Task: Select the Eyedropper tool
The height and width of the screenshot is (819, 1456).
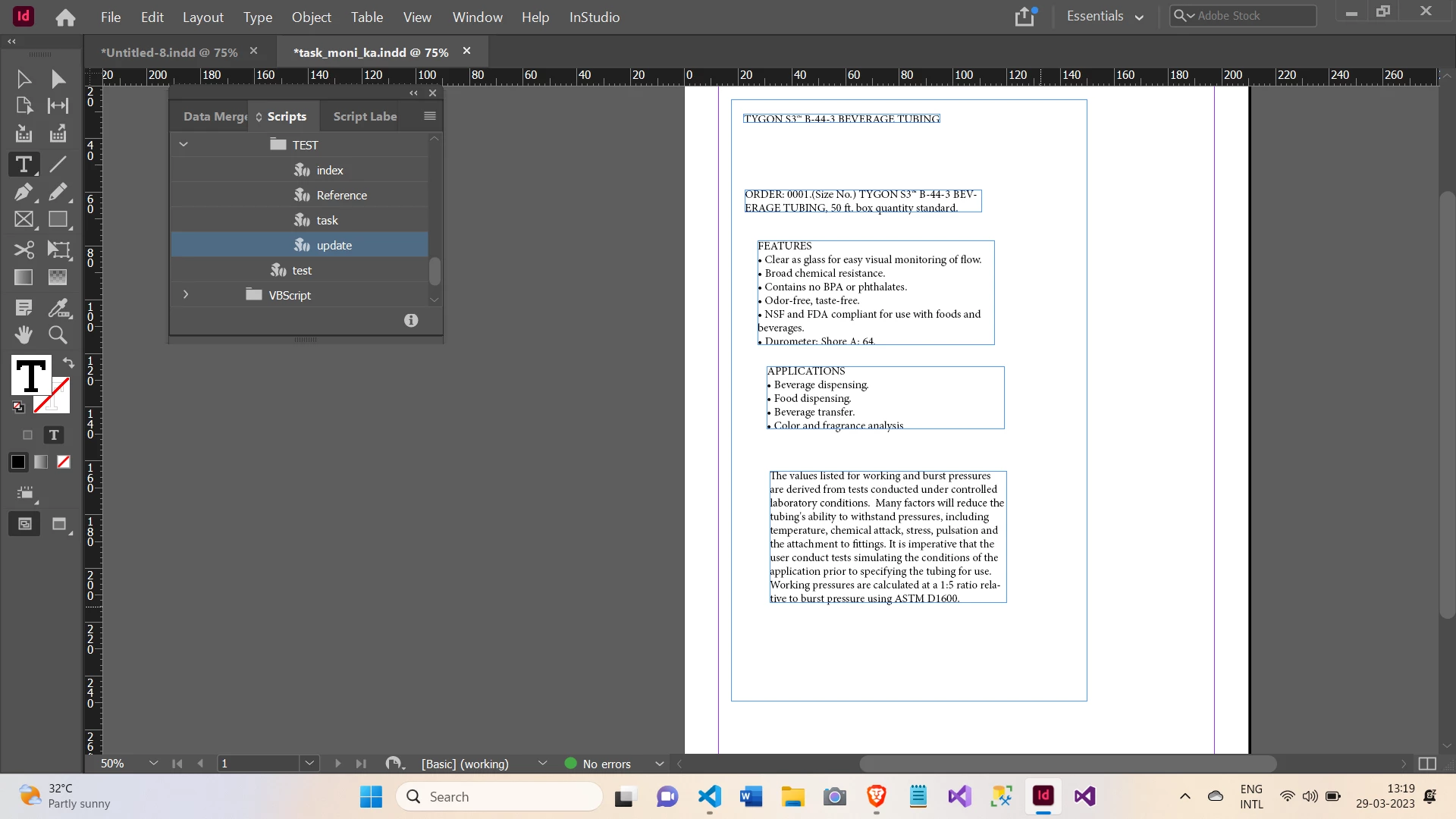Action: pyautogui.click(x=58, y=307)
